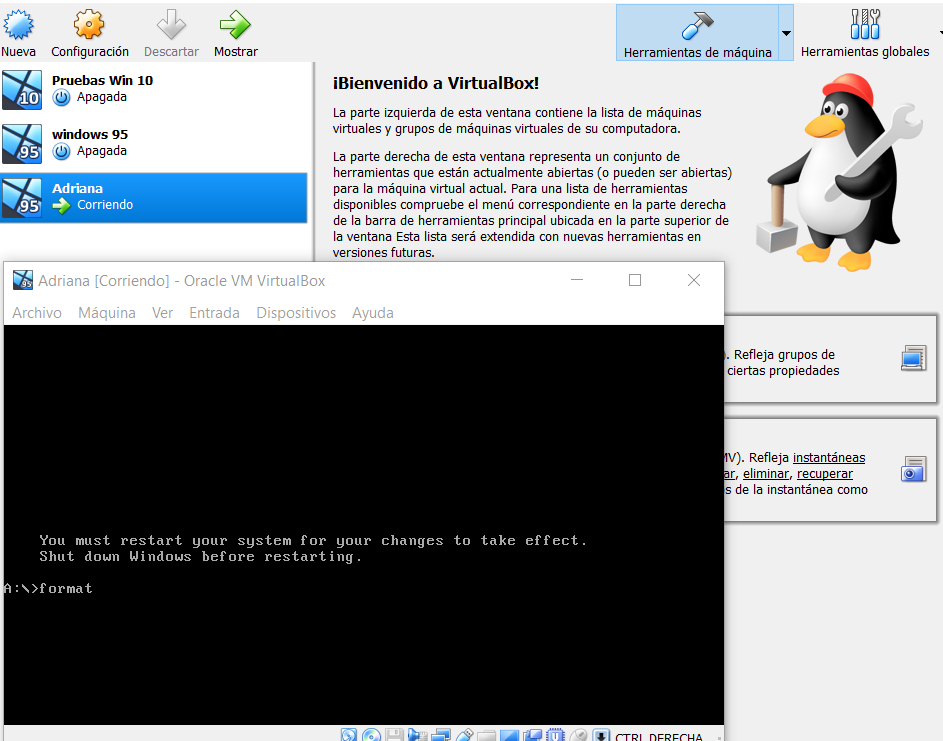Click hard disk status icon
This screenshot has width=943, height=741.
coord(349,734)
